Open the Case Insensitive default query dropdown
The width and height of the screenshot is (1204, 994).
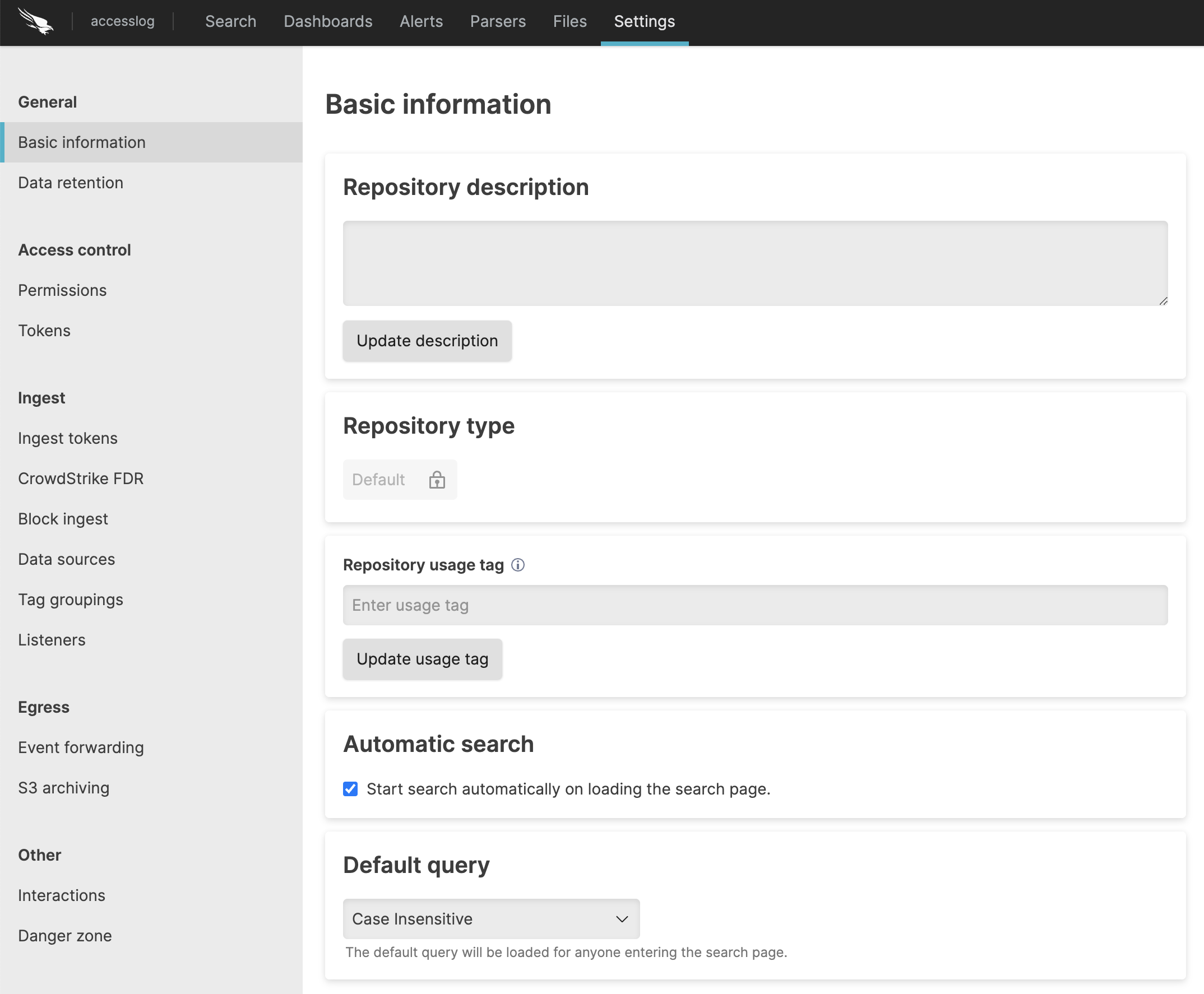click(x=492, y=919)
